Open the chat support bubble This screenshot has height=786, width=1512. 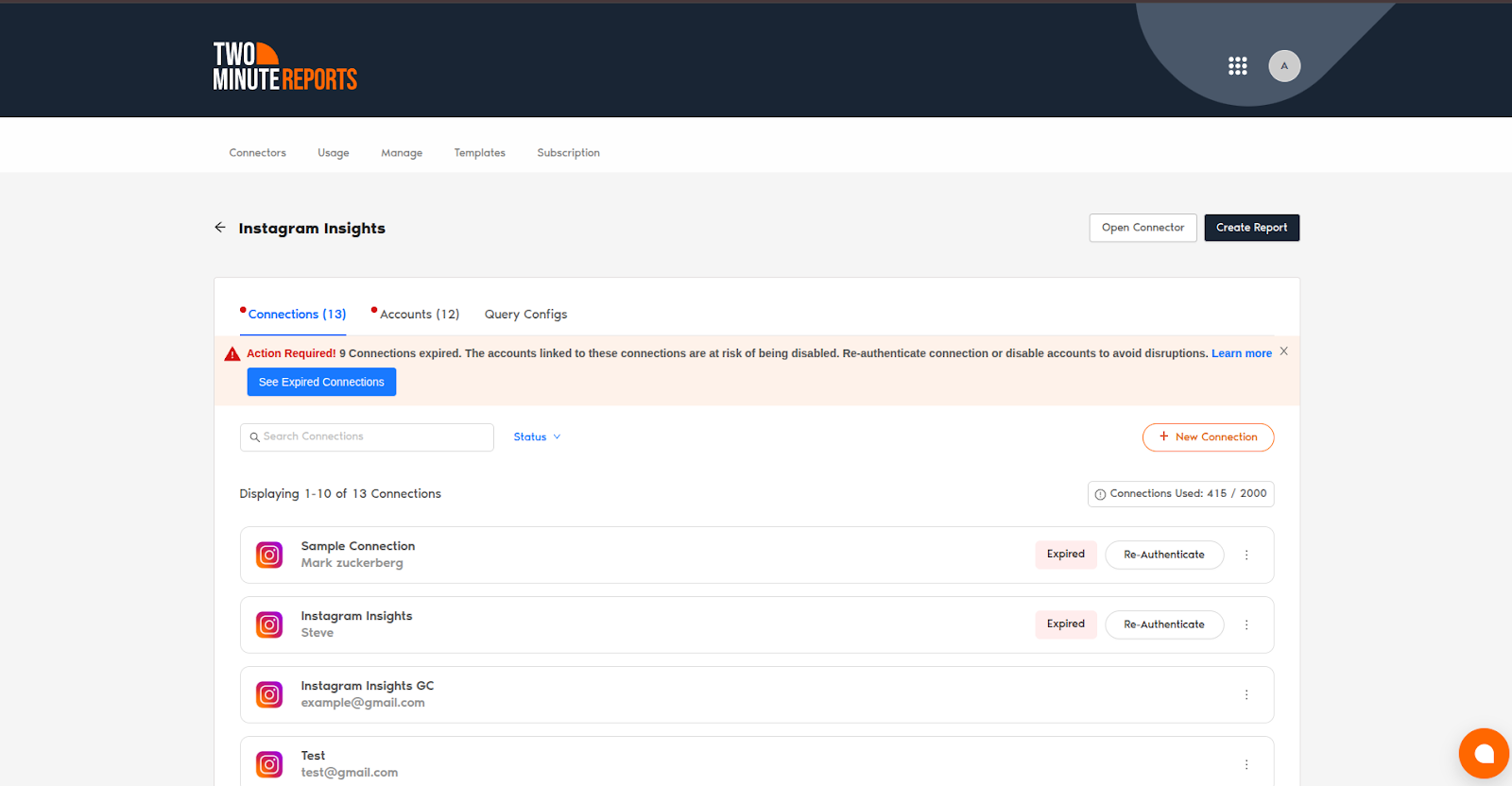(x=1484, y=753)
